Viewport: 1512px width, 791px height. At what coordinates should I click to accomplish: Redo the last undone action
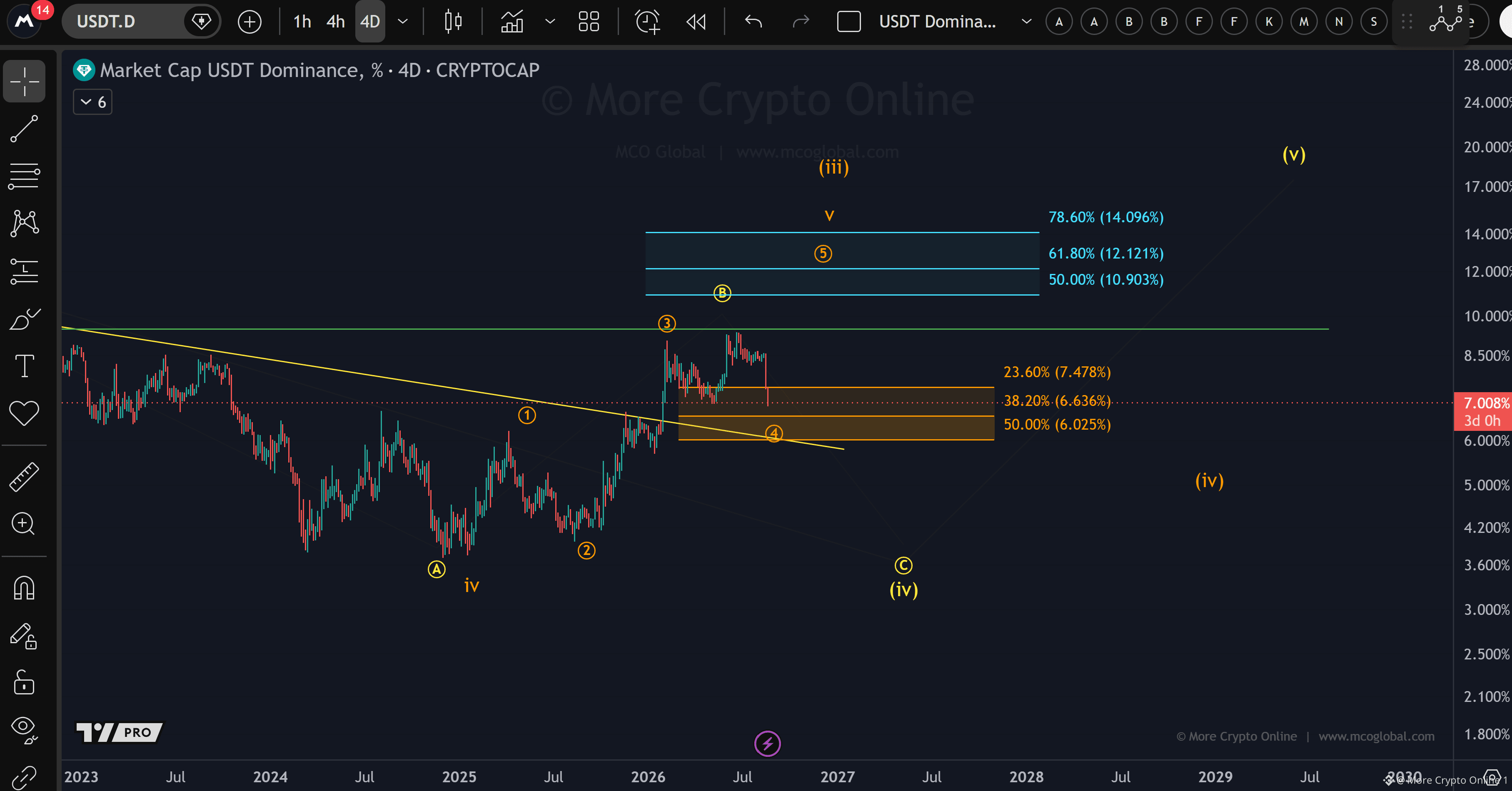coord(801,22)
